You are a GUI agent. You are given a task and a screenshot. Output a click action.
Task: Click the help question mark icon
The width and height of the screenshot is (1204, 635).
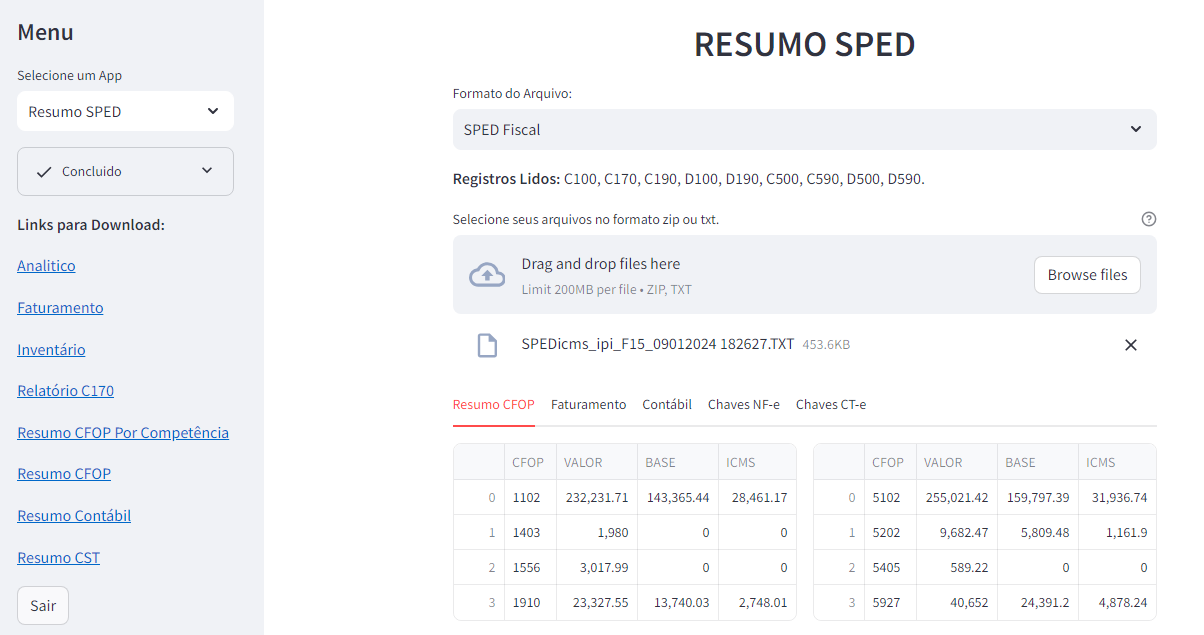[x=1149, y=219]
